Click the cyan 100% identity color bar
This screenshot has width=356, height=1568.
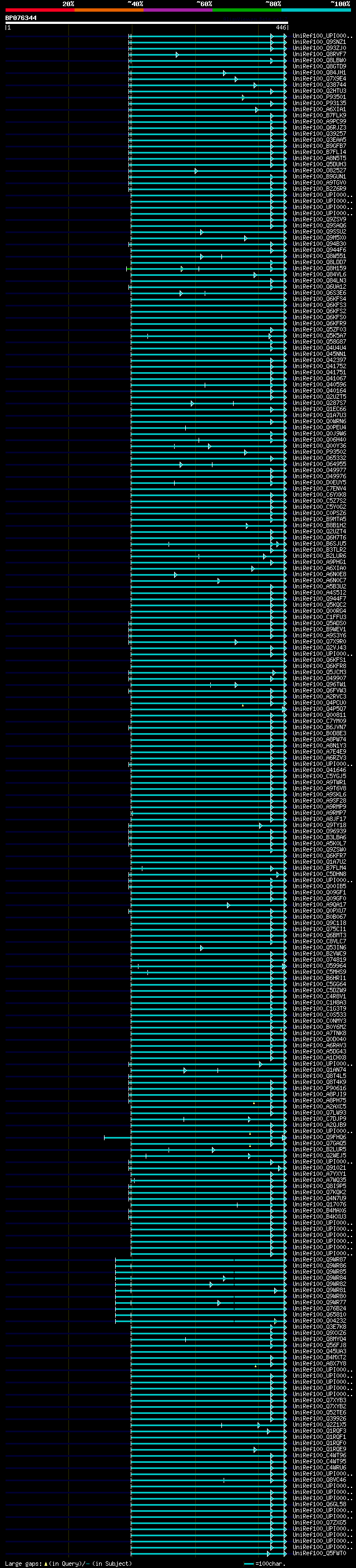(x=316, y=10)
